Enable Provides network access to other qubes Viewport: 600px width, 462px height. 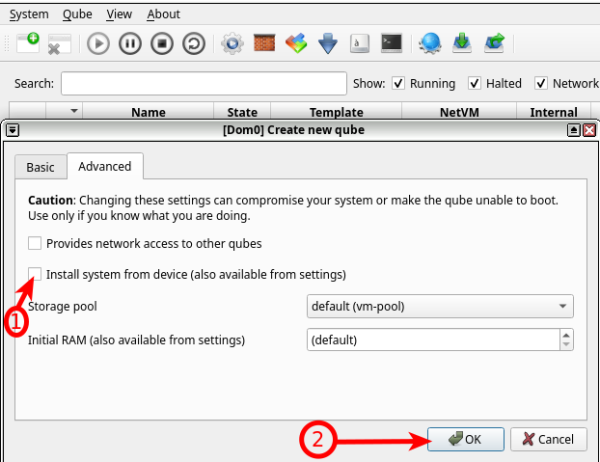(x=35, y=243)
